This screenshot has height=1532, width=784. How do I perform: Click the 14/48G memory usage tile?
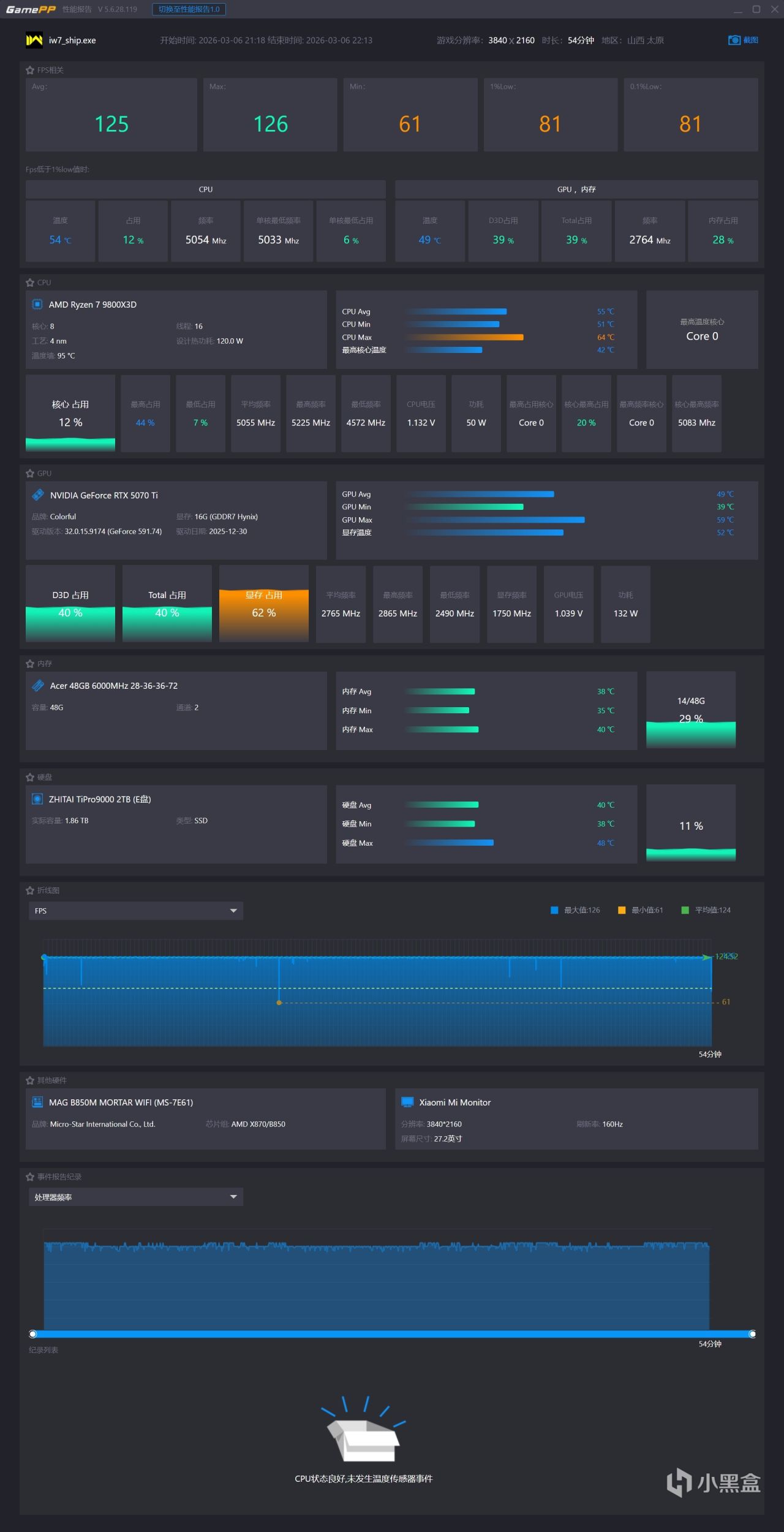pyautogui.click(x=691, y=711)
